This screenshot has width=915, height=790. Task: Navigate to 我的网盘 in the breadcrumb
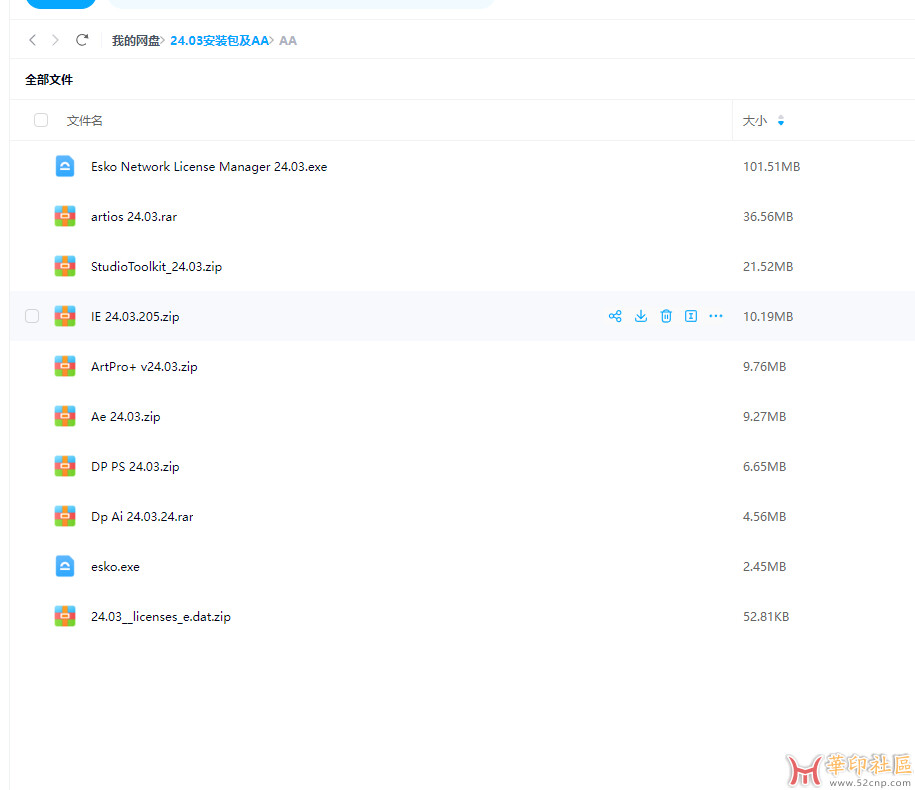(135, 40)
